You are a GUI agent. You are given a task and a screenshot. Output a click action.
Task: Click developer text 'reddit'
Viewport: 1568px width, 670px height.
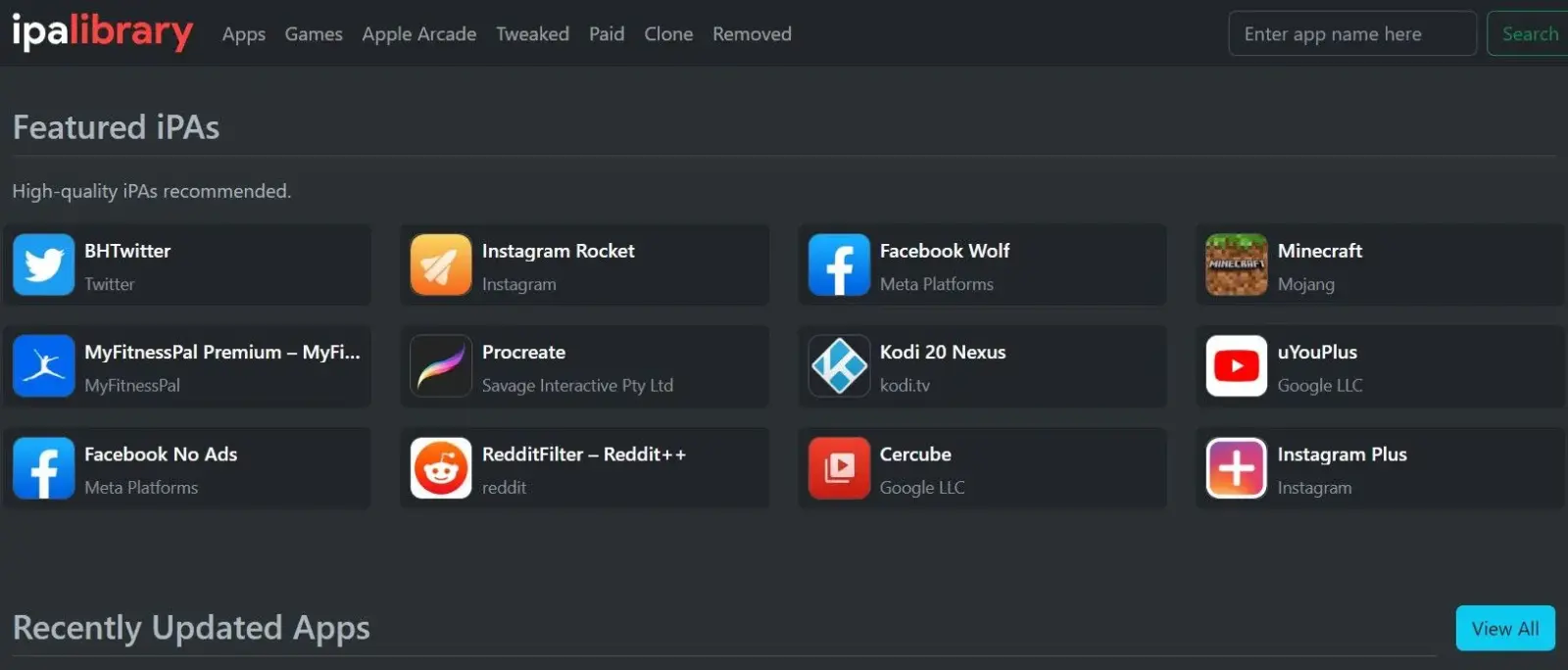coord(504,488)
